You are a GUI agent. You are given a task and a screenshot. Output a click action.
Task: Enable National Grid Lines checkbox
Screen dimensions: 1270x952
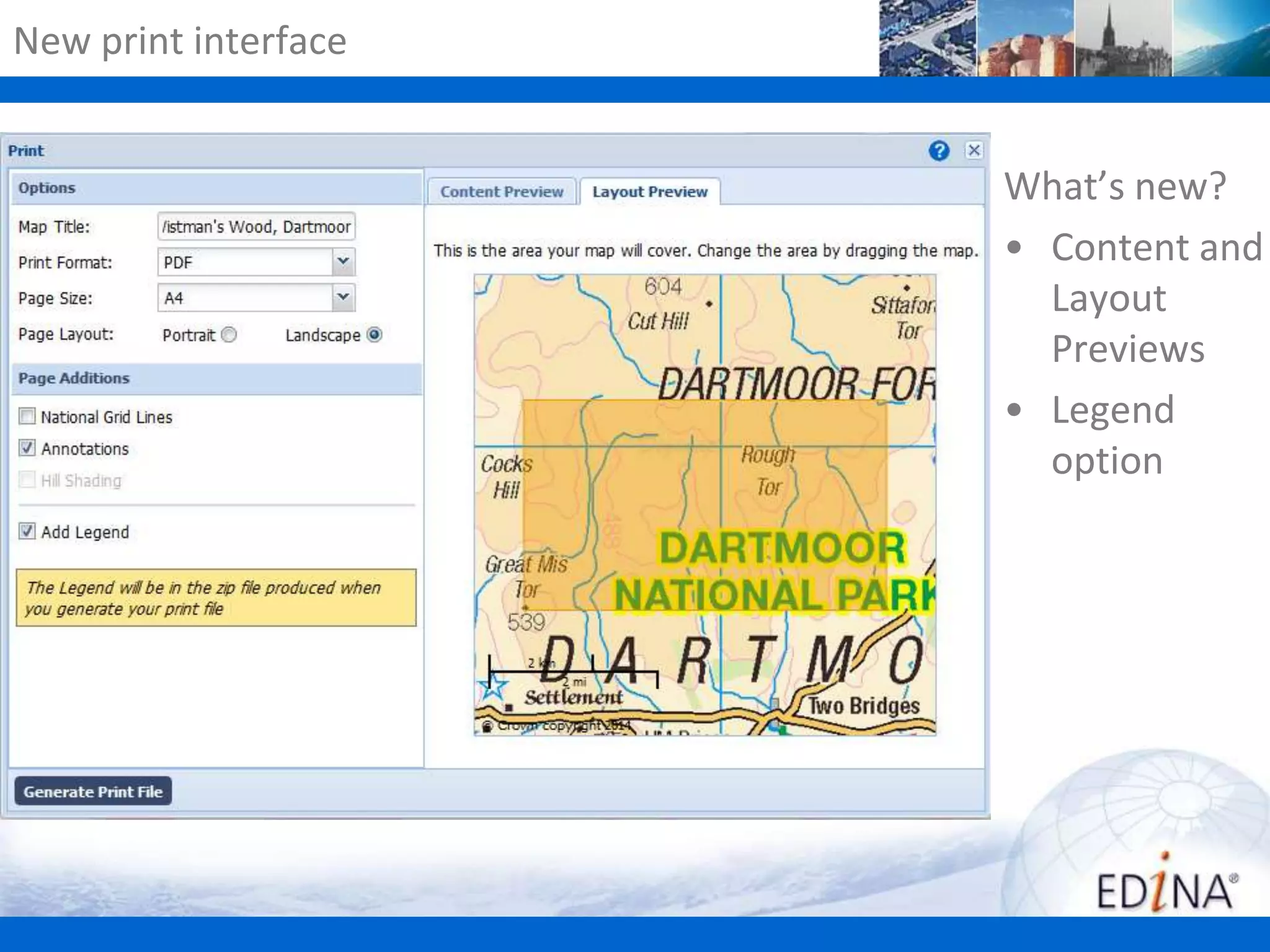(x=27, y=416)
